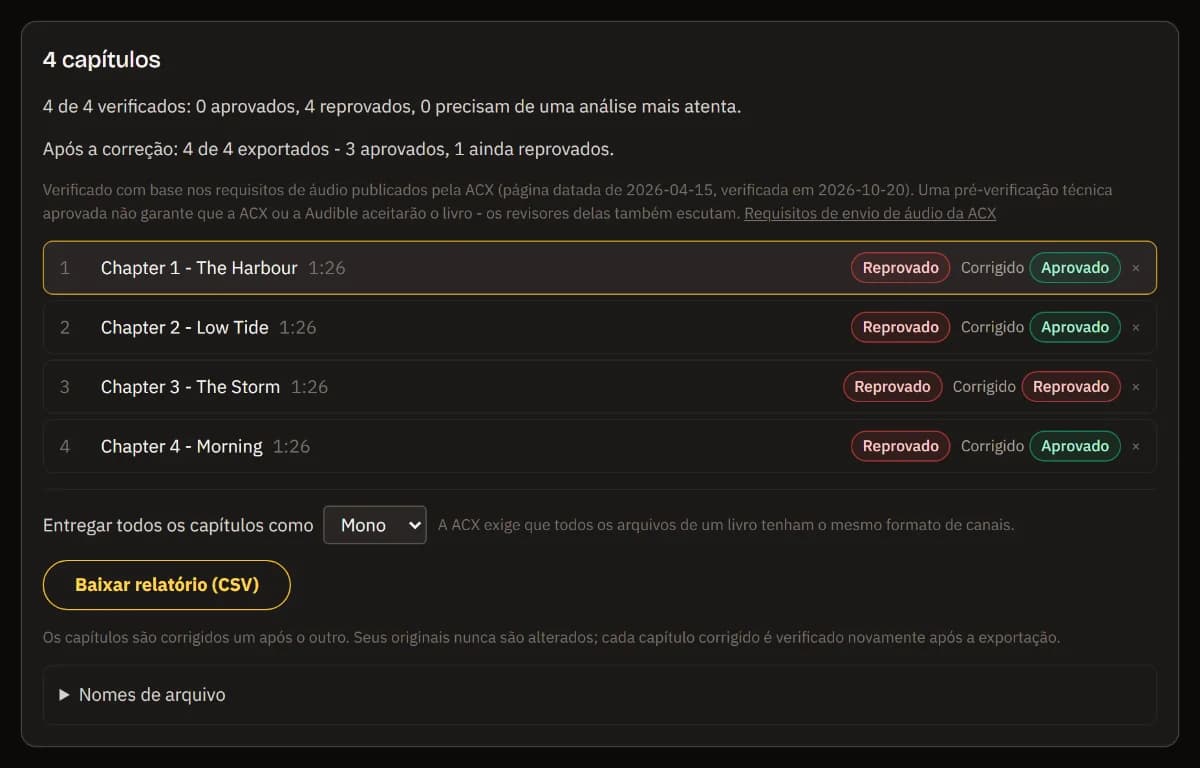Click the 4 capítulos heading
Screen dimensions: 1200x768
(x=102, y=60)
